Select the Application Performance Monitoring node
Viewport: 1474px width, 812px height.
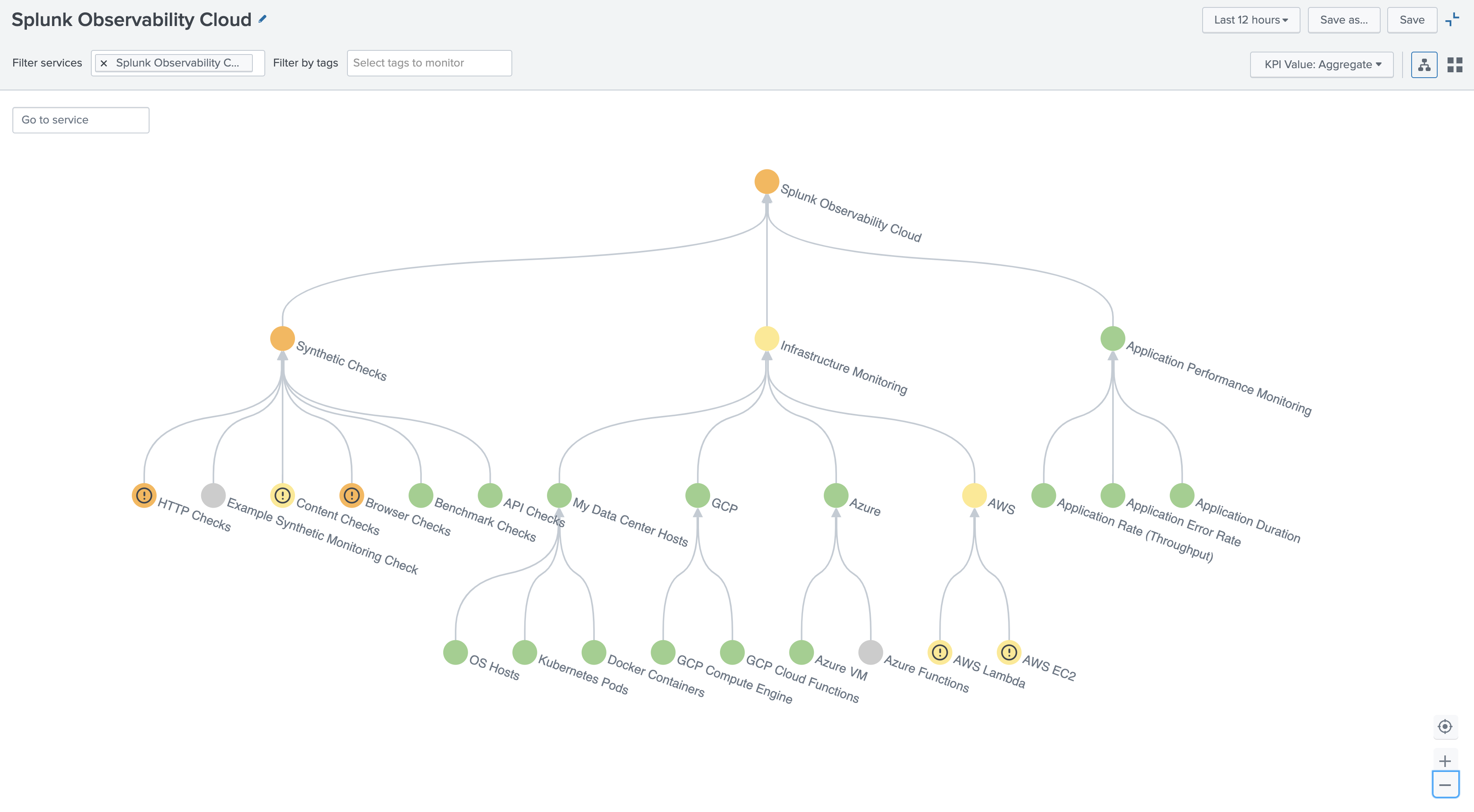pyautogui.click(x=1113, y=339)
